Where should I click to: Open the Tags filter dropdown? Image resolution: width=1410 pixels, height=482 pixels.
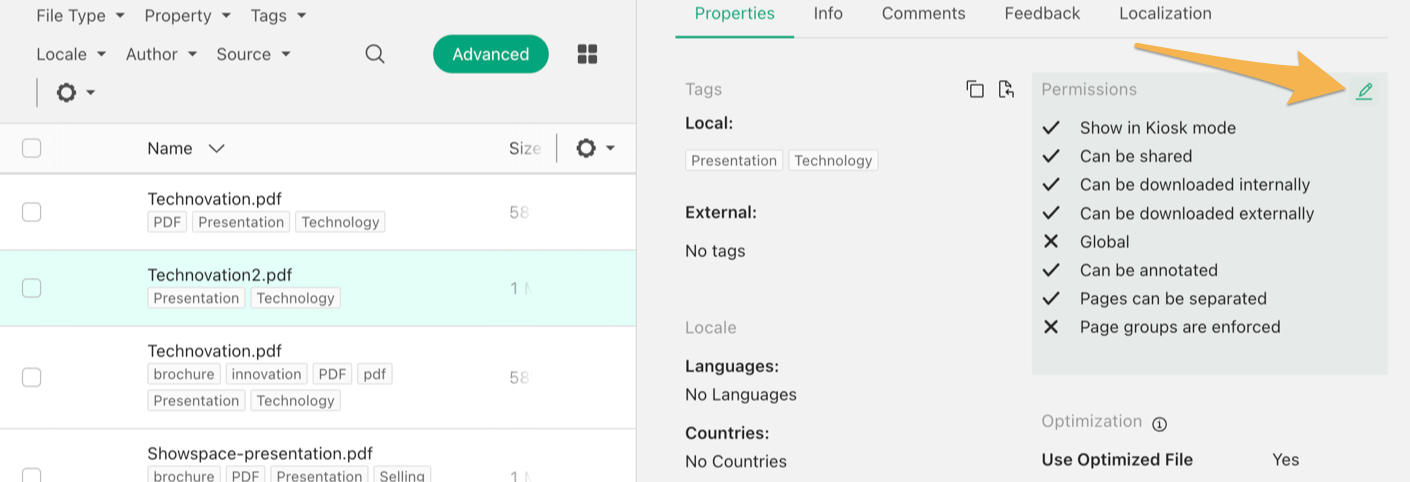pyautogui.click(x=279, y=16)
